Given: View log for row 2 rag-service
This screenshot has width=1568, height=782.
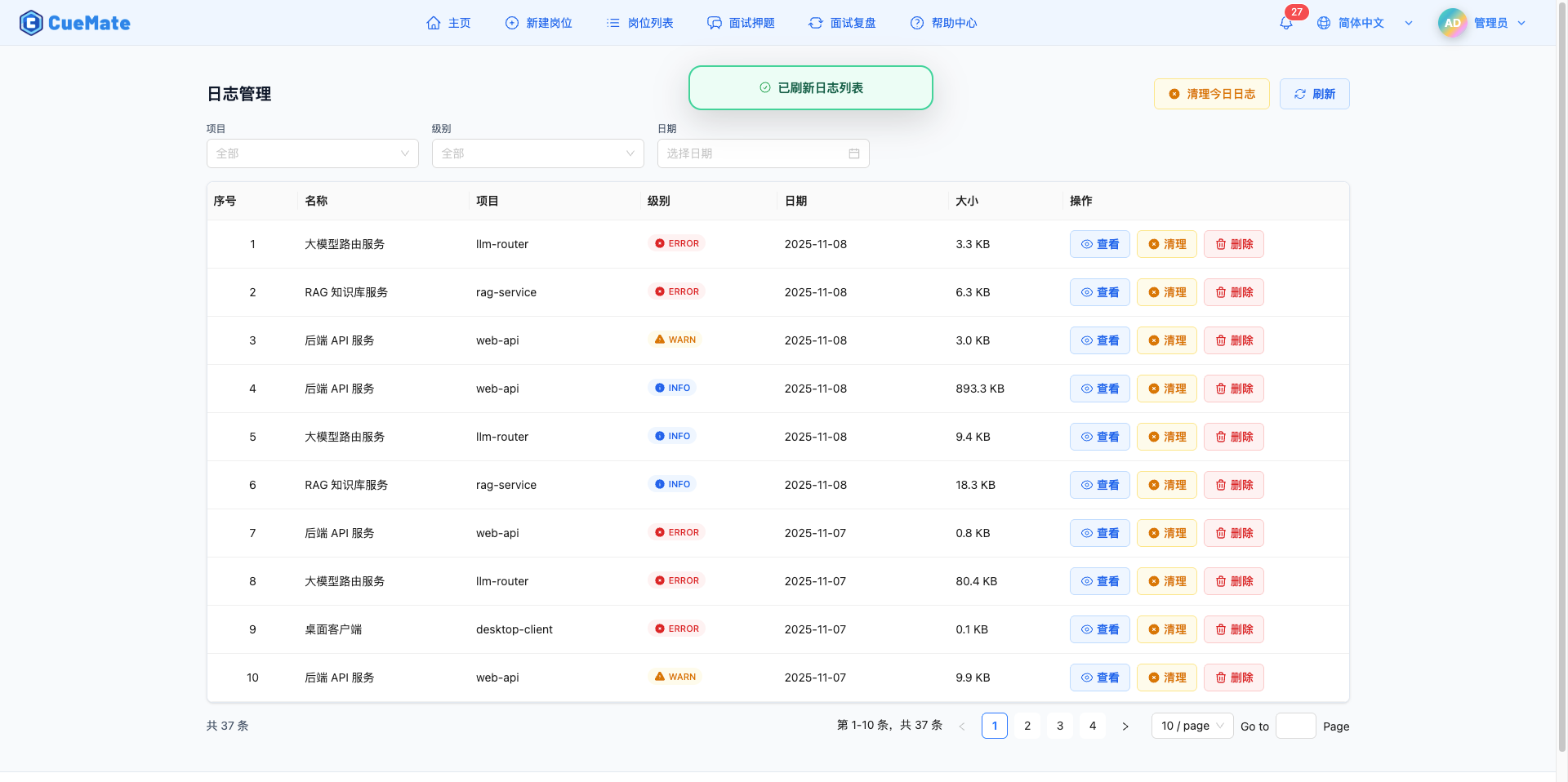Looking at the screenshot, I should tap(1099, 292).
